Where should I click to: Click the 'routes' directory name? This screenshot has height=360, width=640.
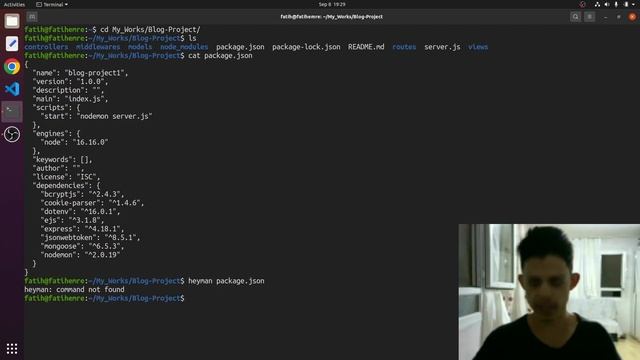pos(404,47)
